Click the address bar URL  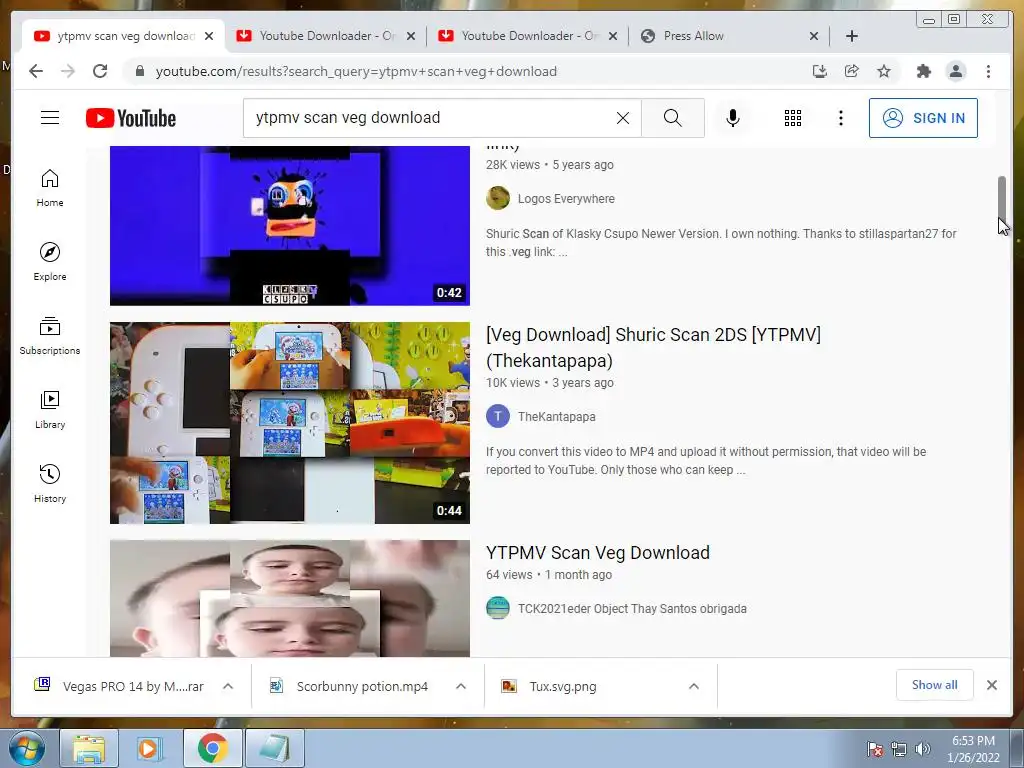(x=356, y=71)
